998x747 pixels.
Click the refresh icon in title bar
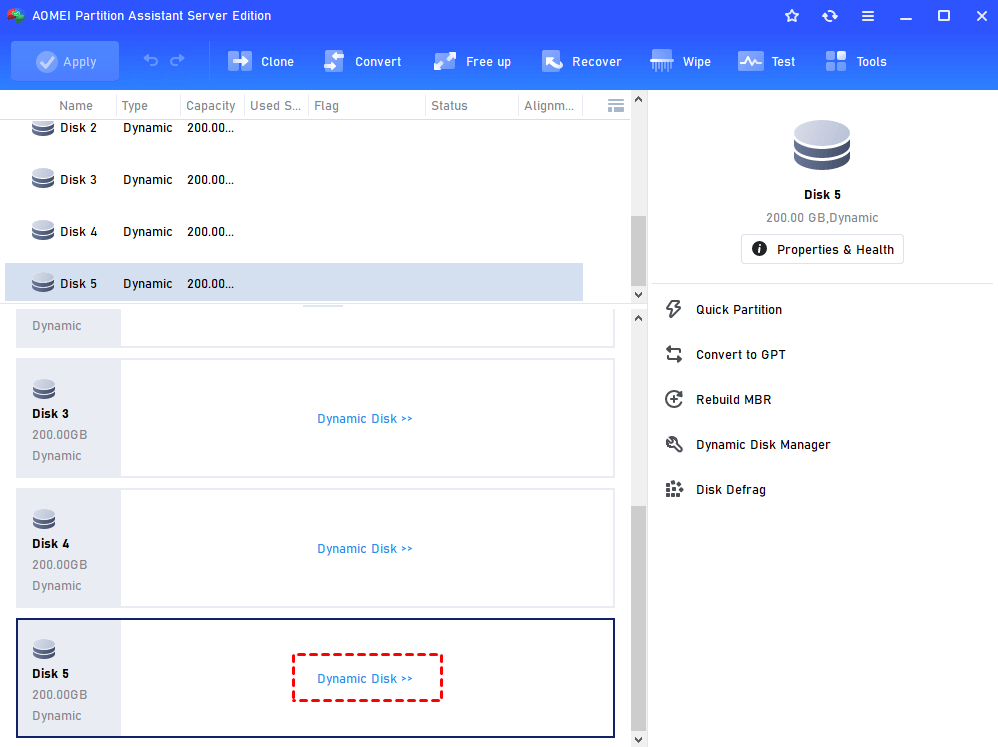(x=830, y=16)
